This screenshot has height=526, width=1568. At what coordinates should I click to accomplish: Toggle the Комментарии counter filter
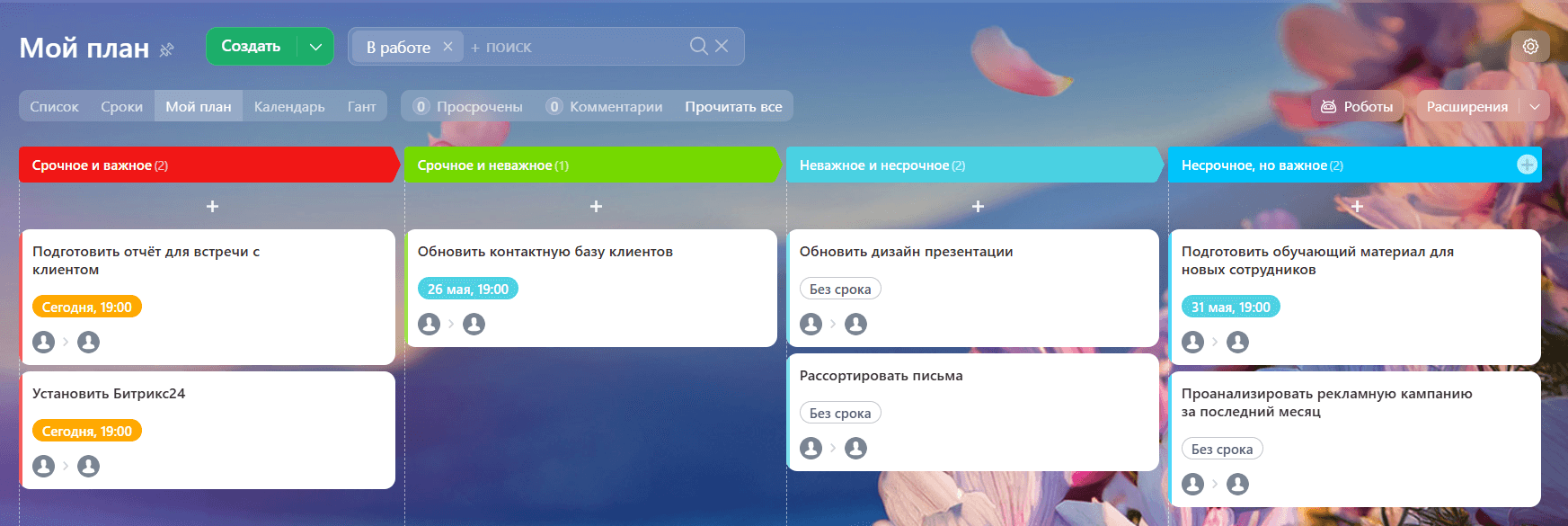click(x=605, y=106)
